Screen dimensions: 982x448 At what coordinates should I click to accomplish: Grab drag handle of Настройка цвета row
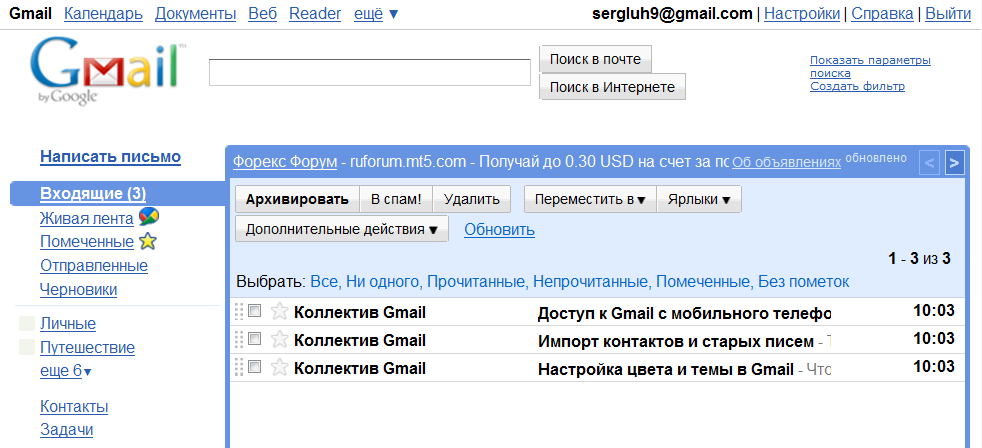tap(238, 368)
